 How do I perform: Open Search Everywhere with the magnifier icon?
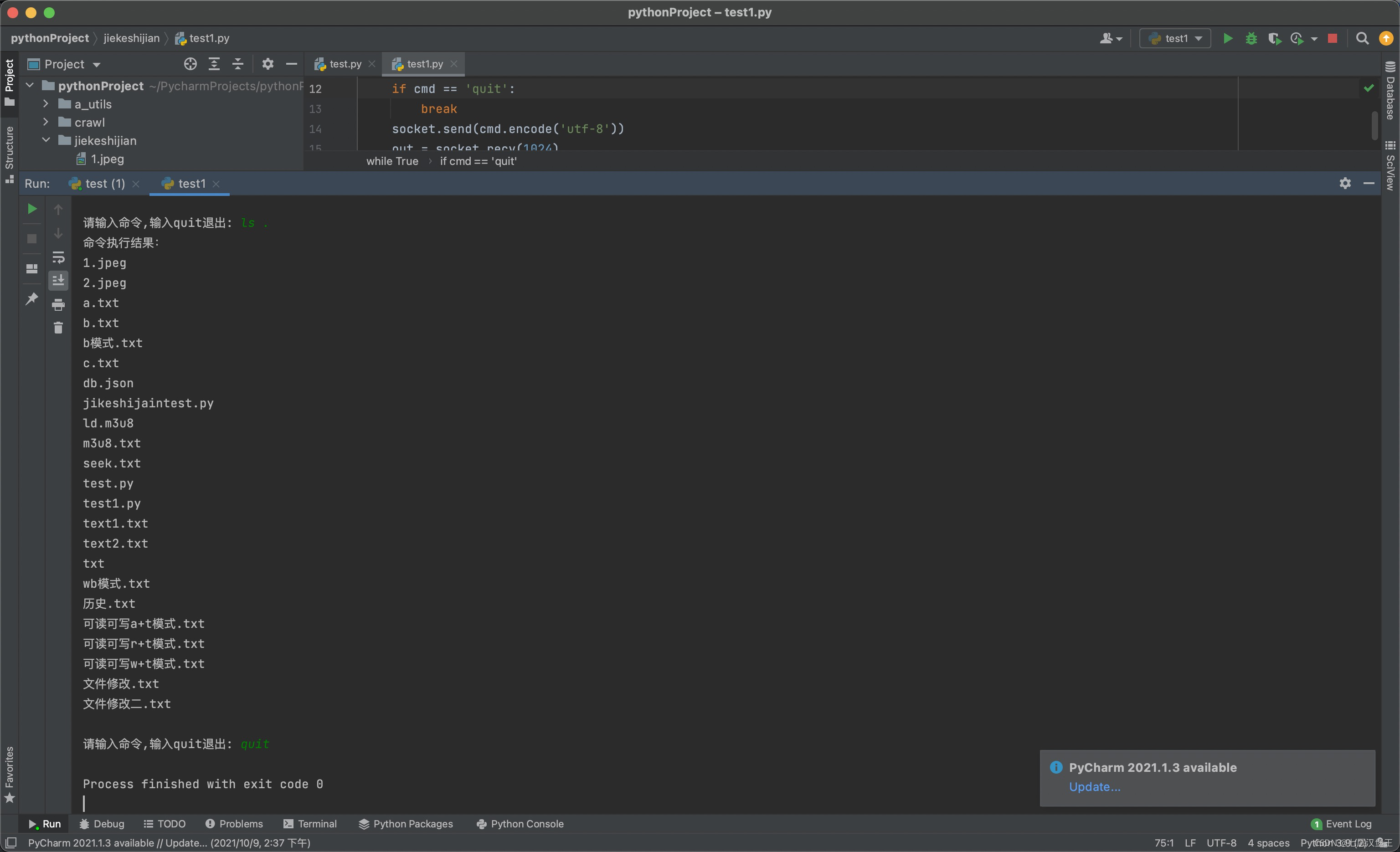pyautogui.click(x=1362, y=38)
